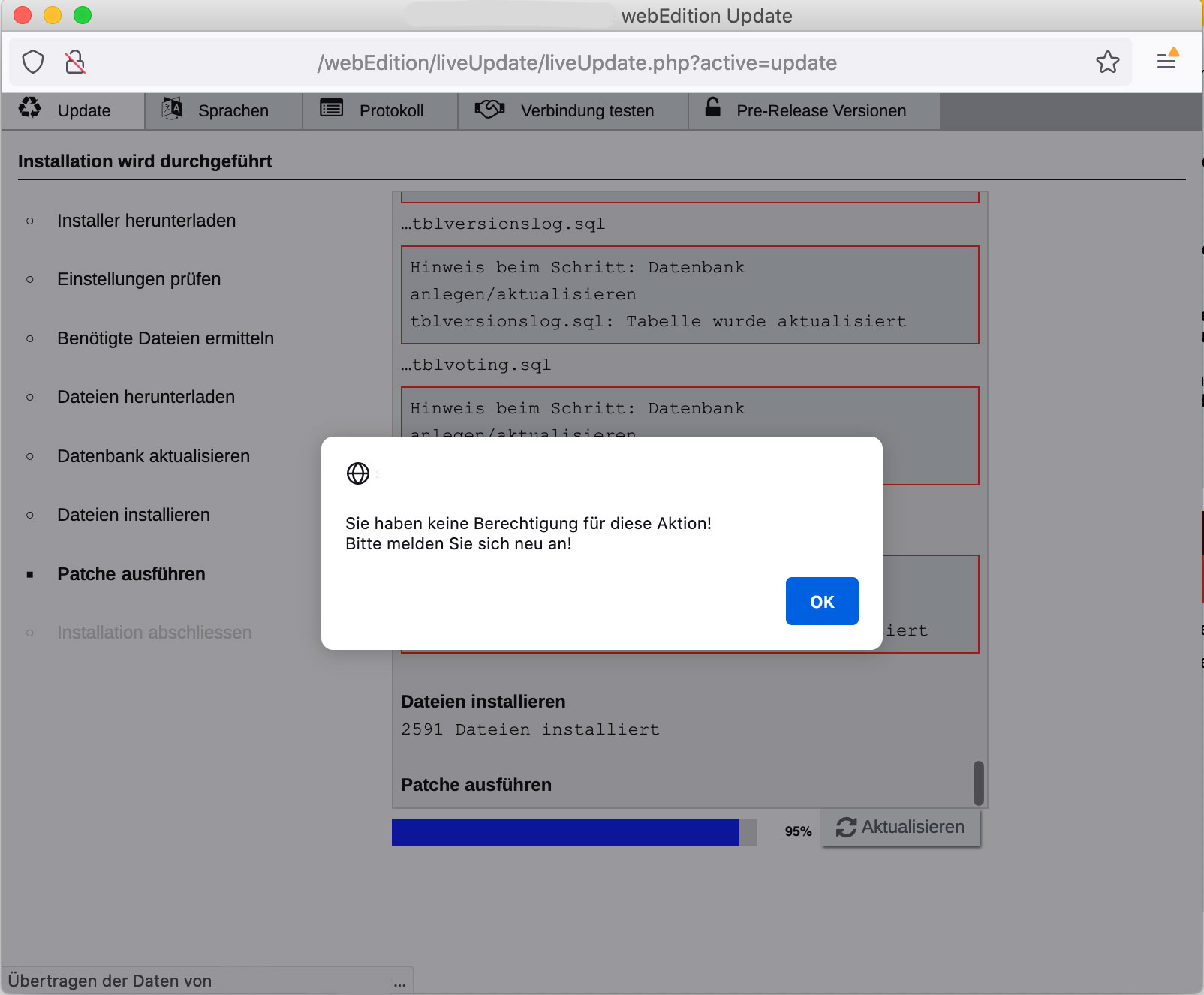The image size is (1204, 995).
Task: Click the log line '…tblversionslog.sql'
Action: point(503,224)
